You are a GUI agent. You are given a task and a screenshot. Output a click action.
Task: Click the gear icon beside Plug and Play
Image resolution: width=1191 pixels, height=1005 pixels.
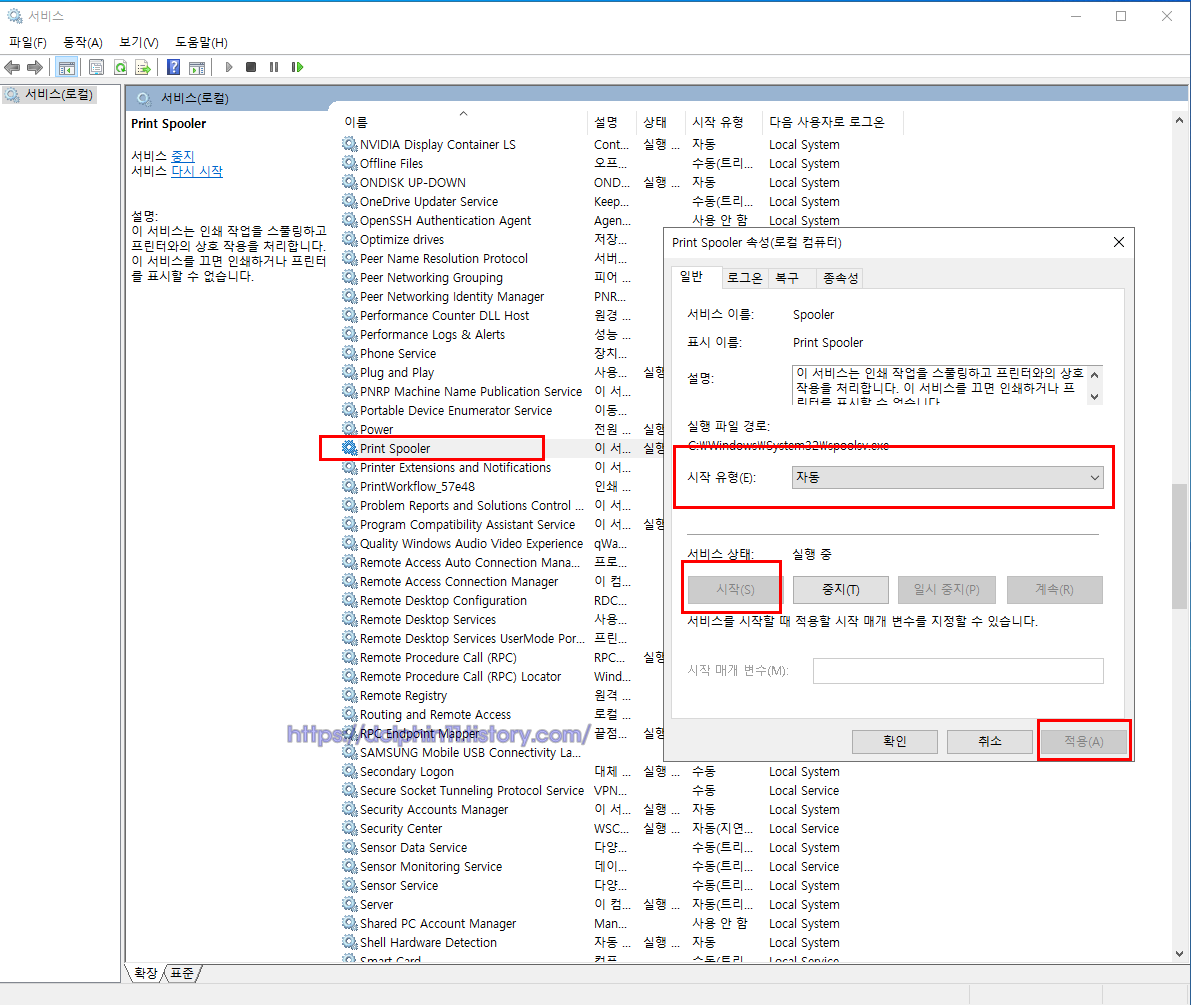point(349,371)
